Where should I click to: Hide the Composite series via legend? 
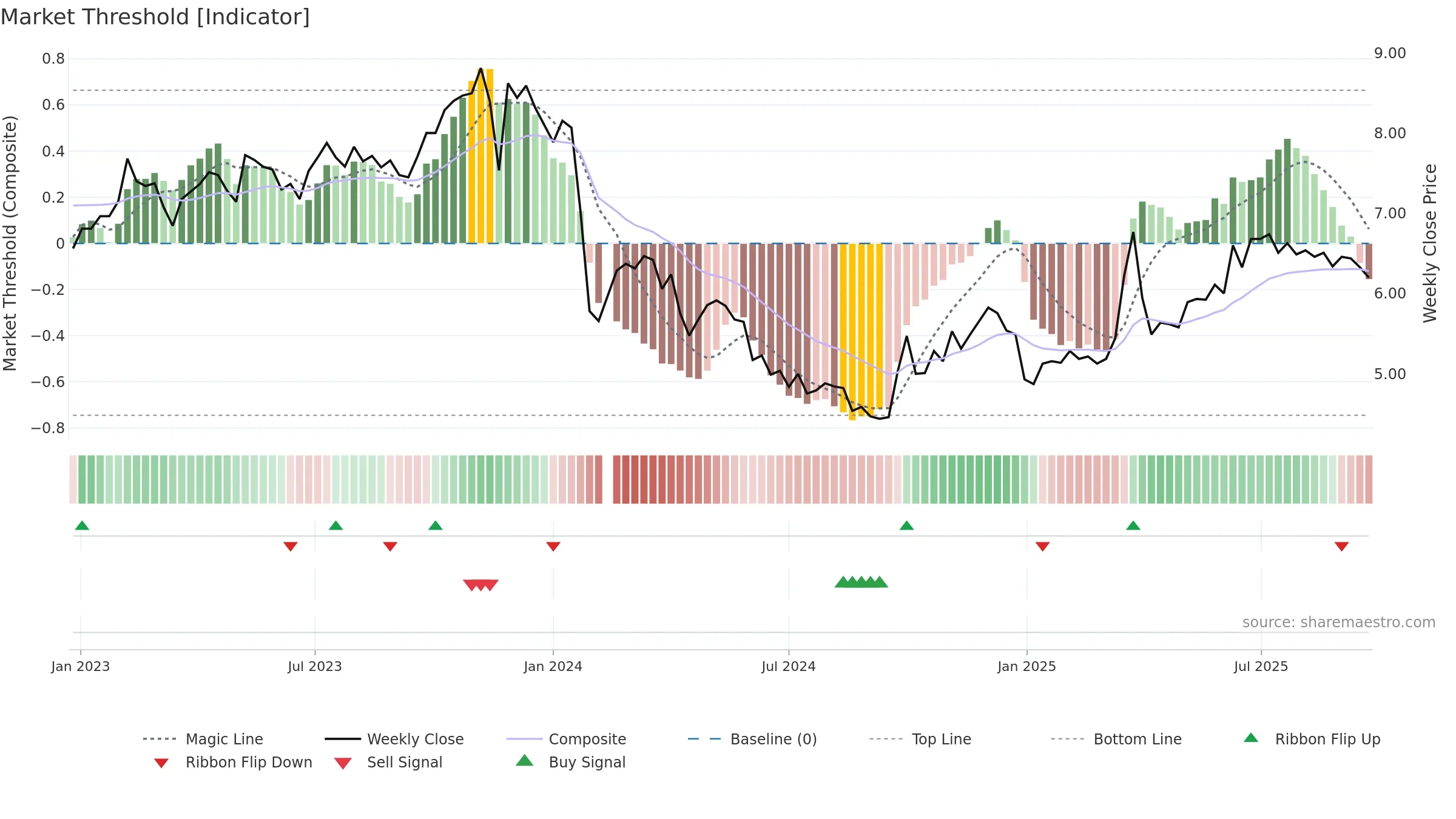[566, 739]
